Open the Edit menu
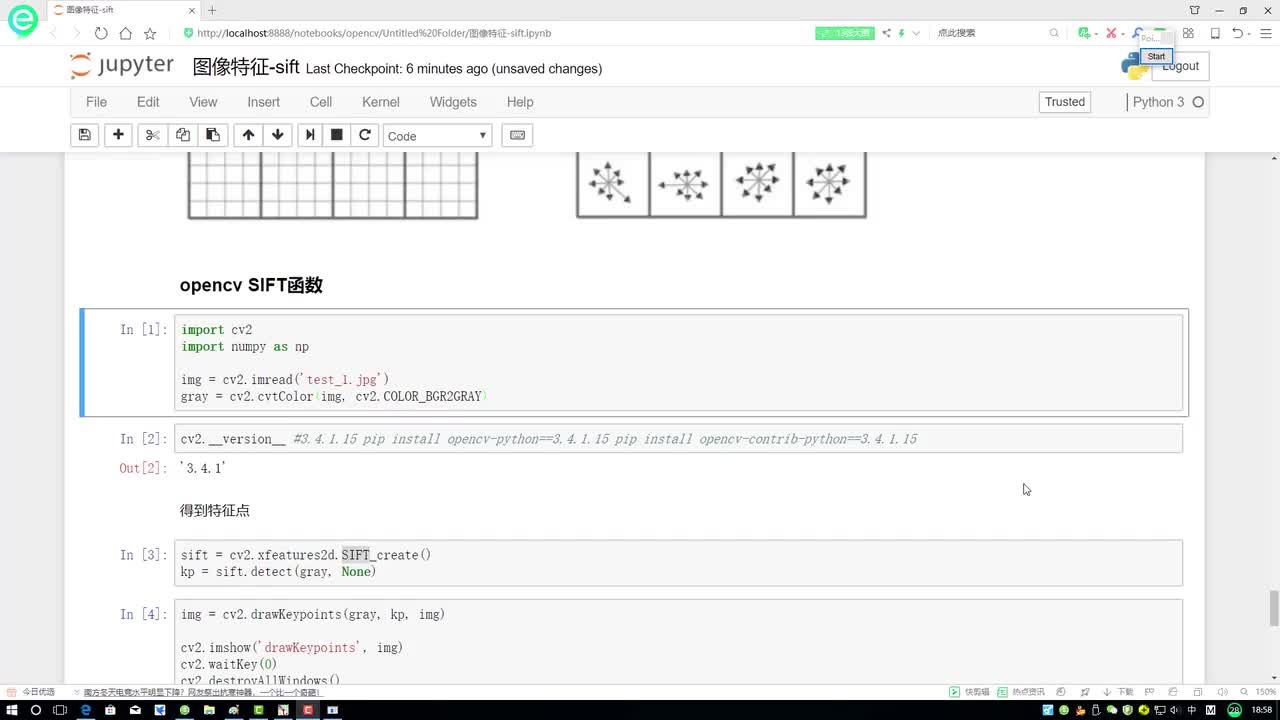Image resolution: width=1280 pixels, height=720 pixels. (x=148, y=102)
